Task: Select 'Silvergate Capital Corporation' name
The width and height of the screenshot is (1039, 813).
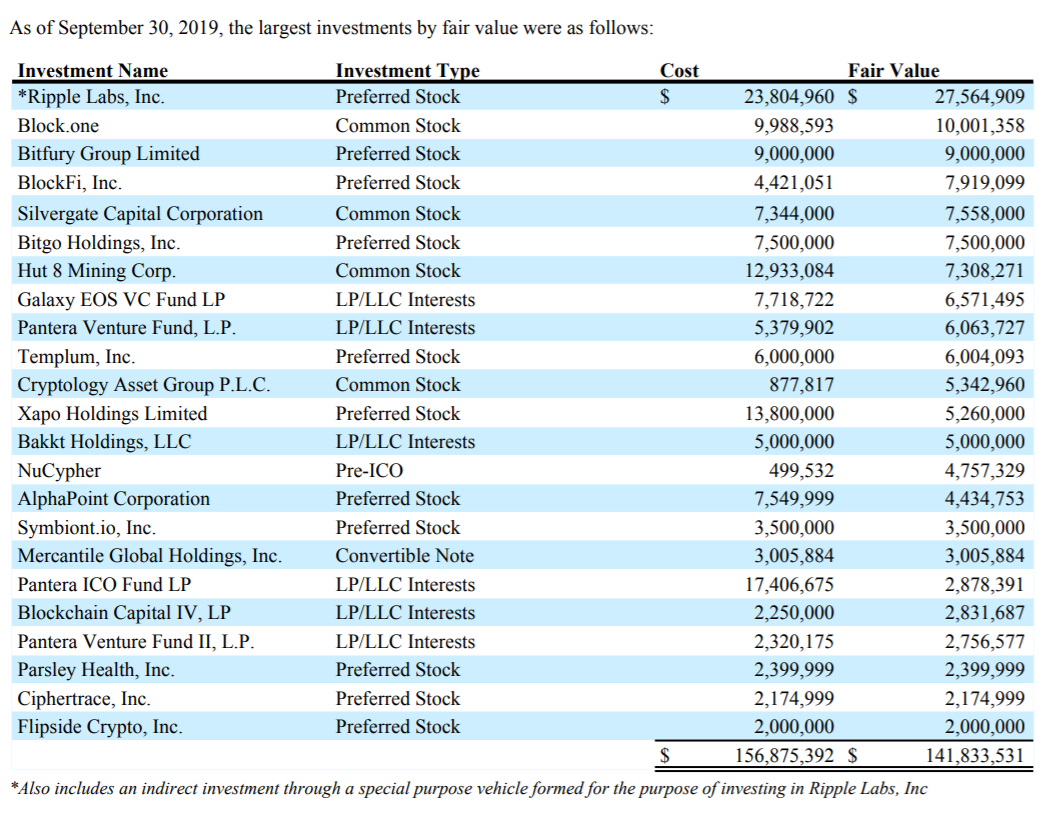Action: pyautogui.click(x=140, y=213)
